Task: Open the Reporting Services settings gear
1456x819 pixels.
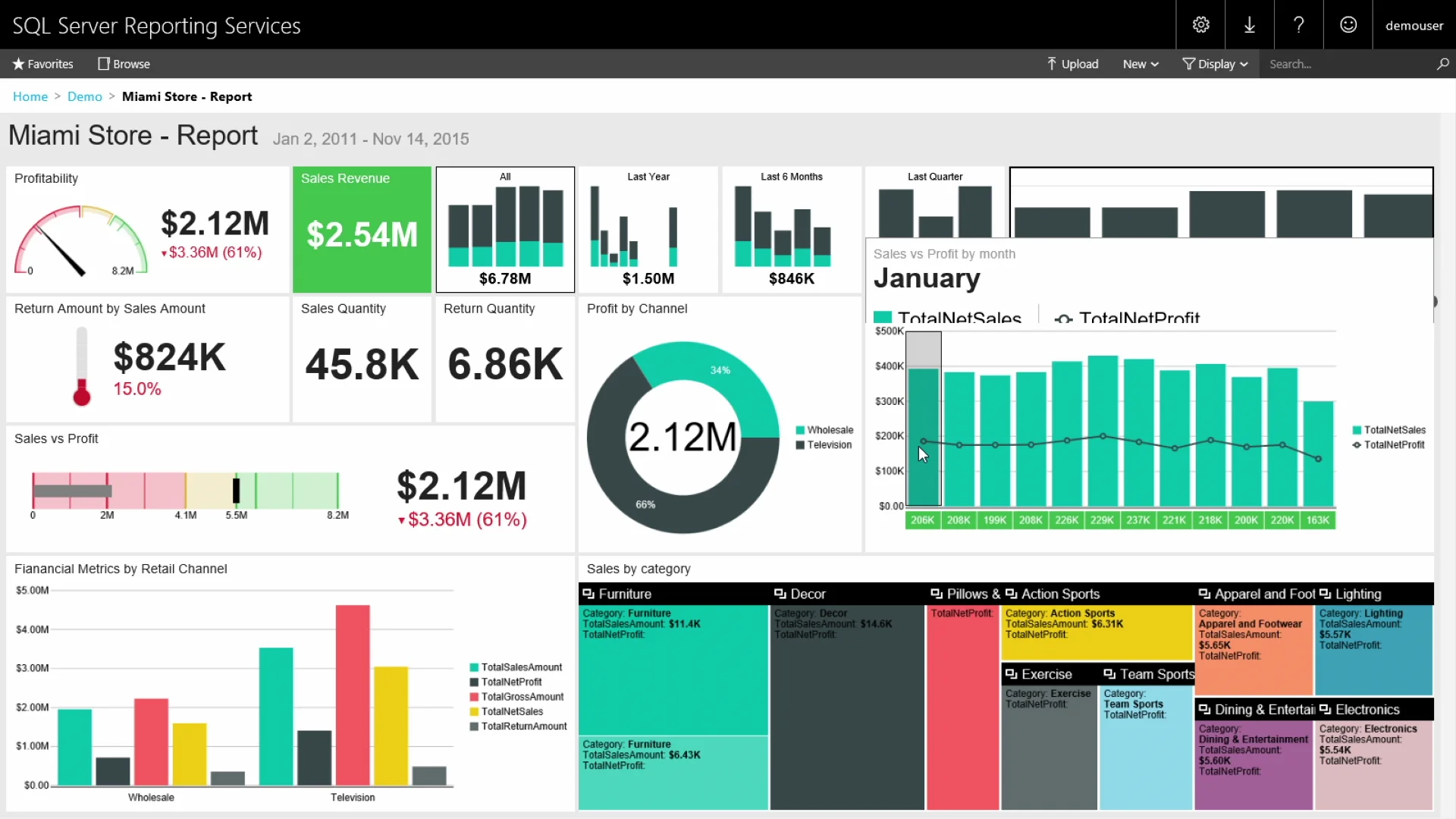Action: click(x=1201, y=24)
